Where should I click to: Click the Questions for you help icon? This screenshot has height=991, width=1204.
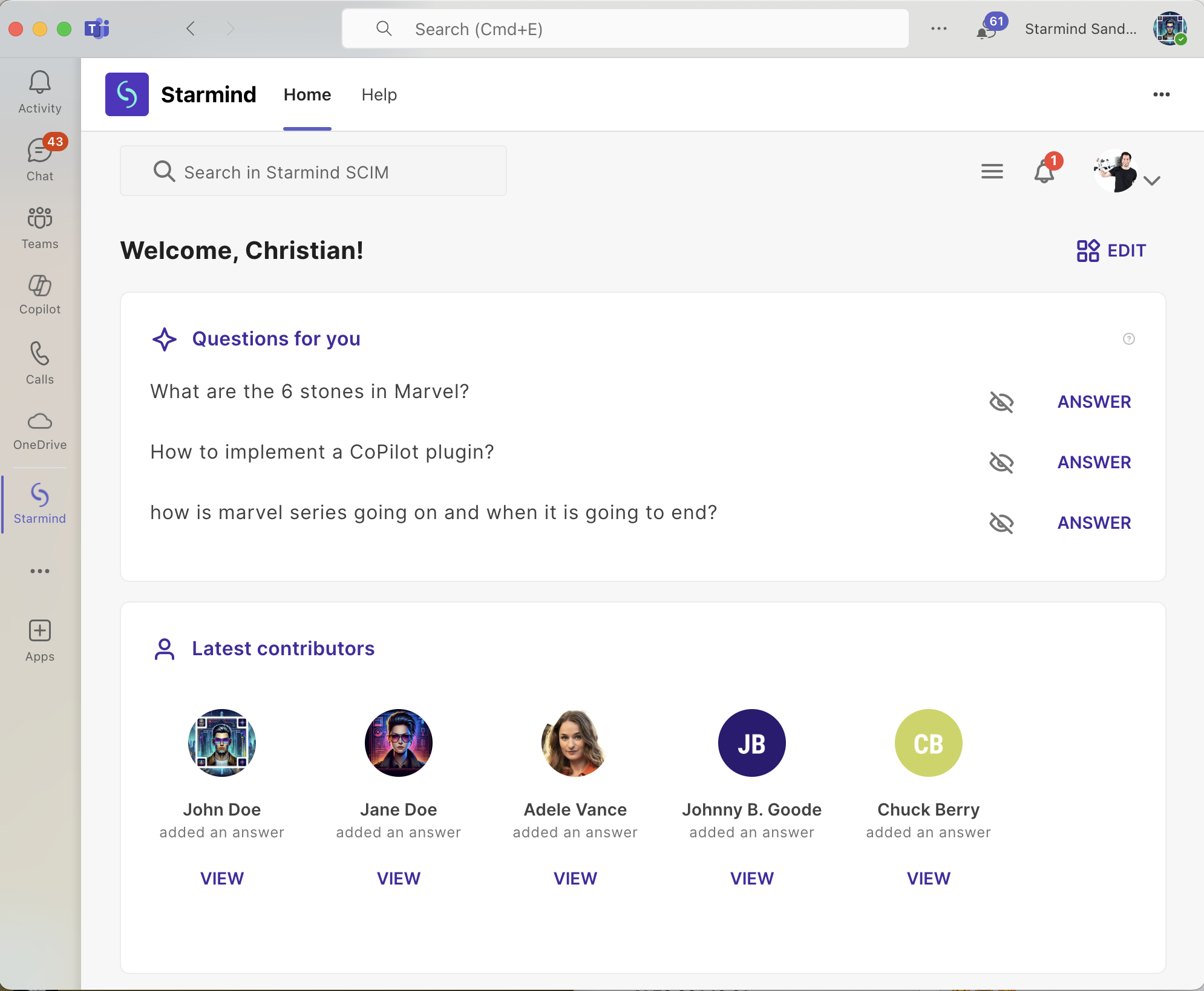coord(1128,339)
